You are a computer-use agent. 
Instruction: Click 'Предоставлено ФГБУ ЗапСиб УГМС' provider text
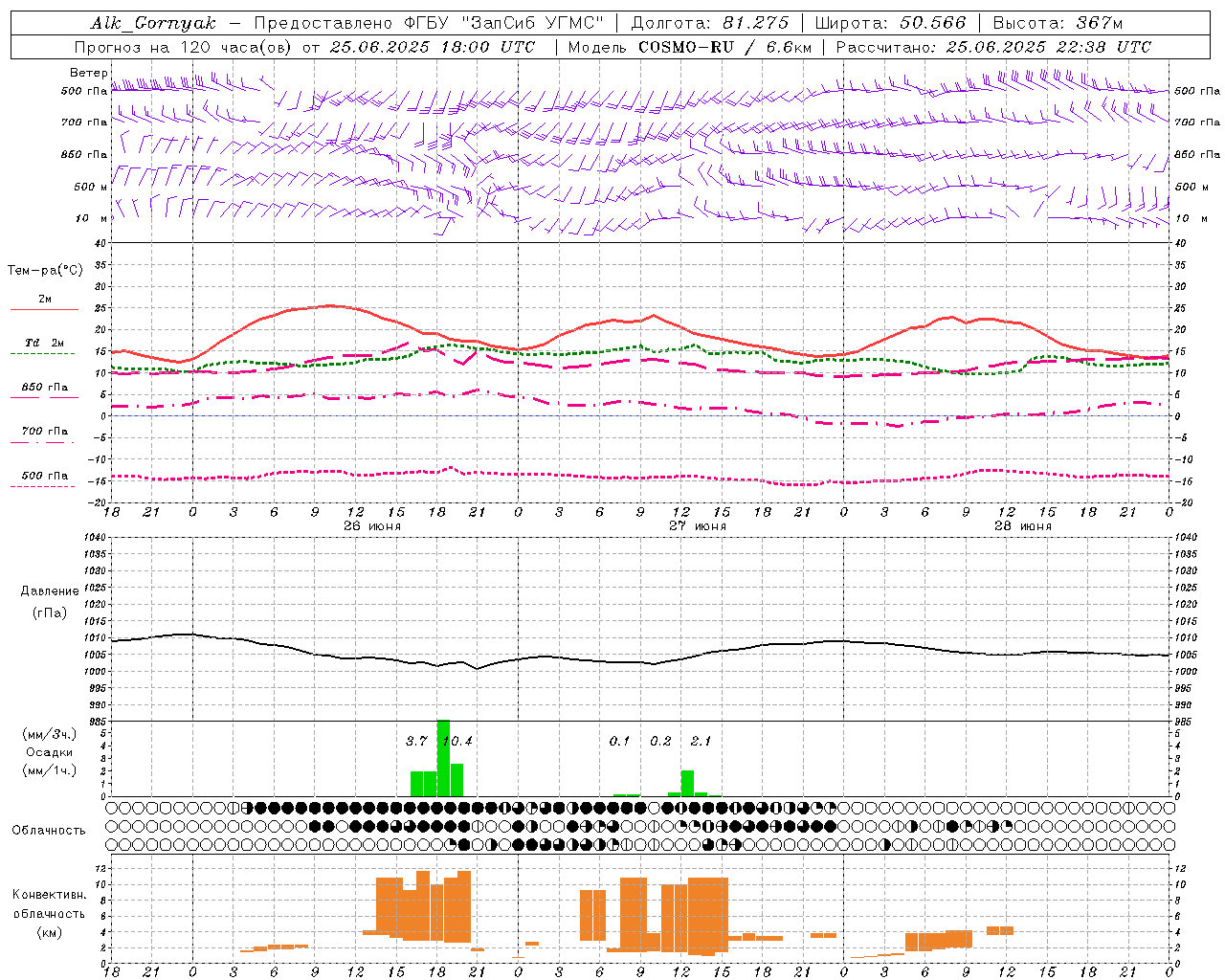coord(429,23)
